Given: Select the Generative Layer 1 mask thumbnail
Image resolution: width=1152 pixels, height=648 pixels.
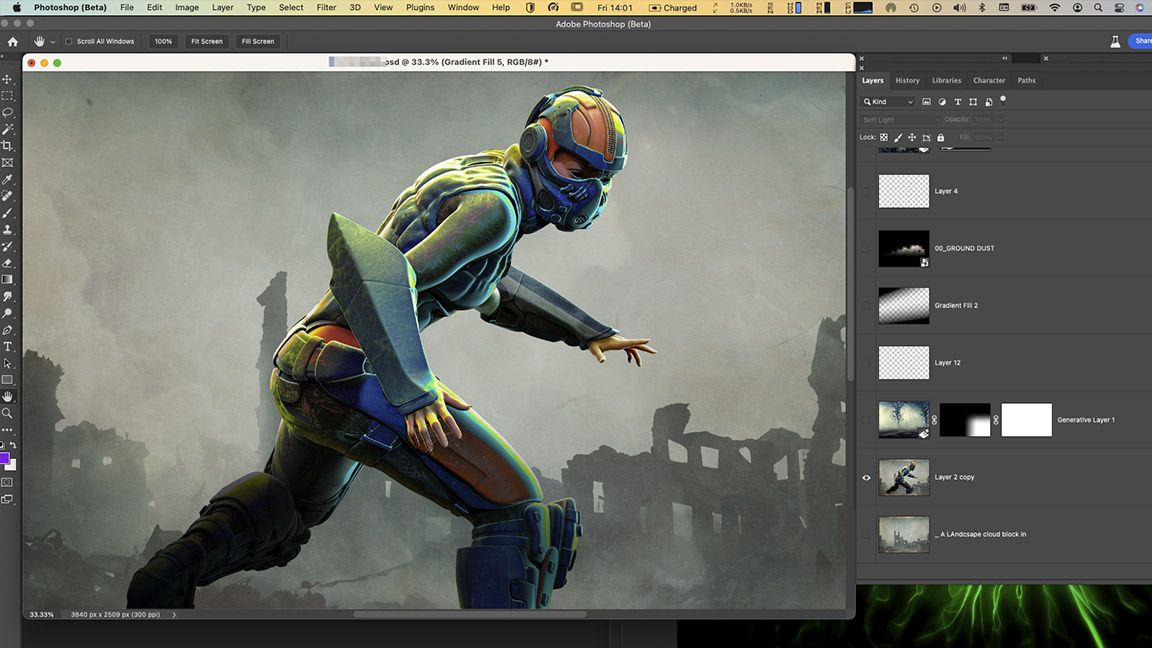Looking at the screenshot, I should [965, 420].
